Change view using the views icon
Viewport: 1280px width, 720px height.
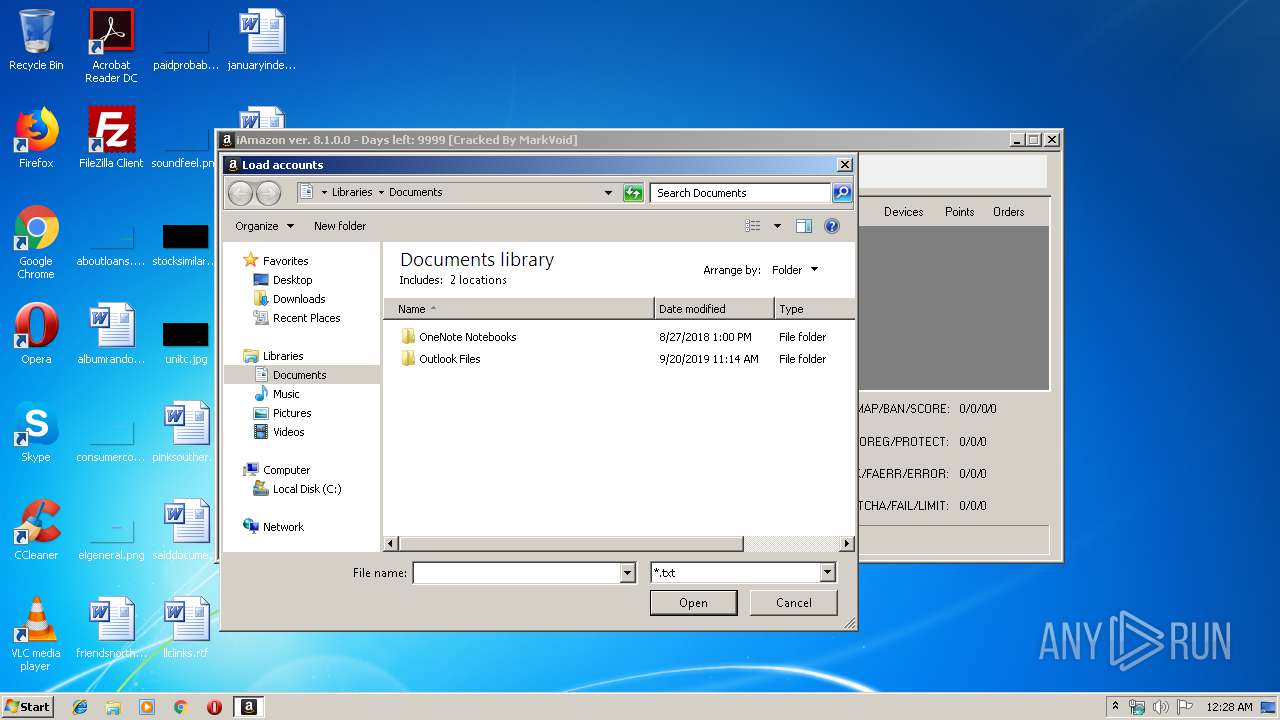tap(753, 226)
